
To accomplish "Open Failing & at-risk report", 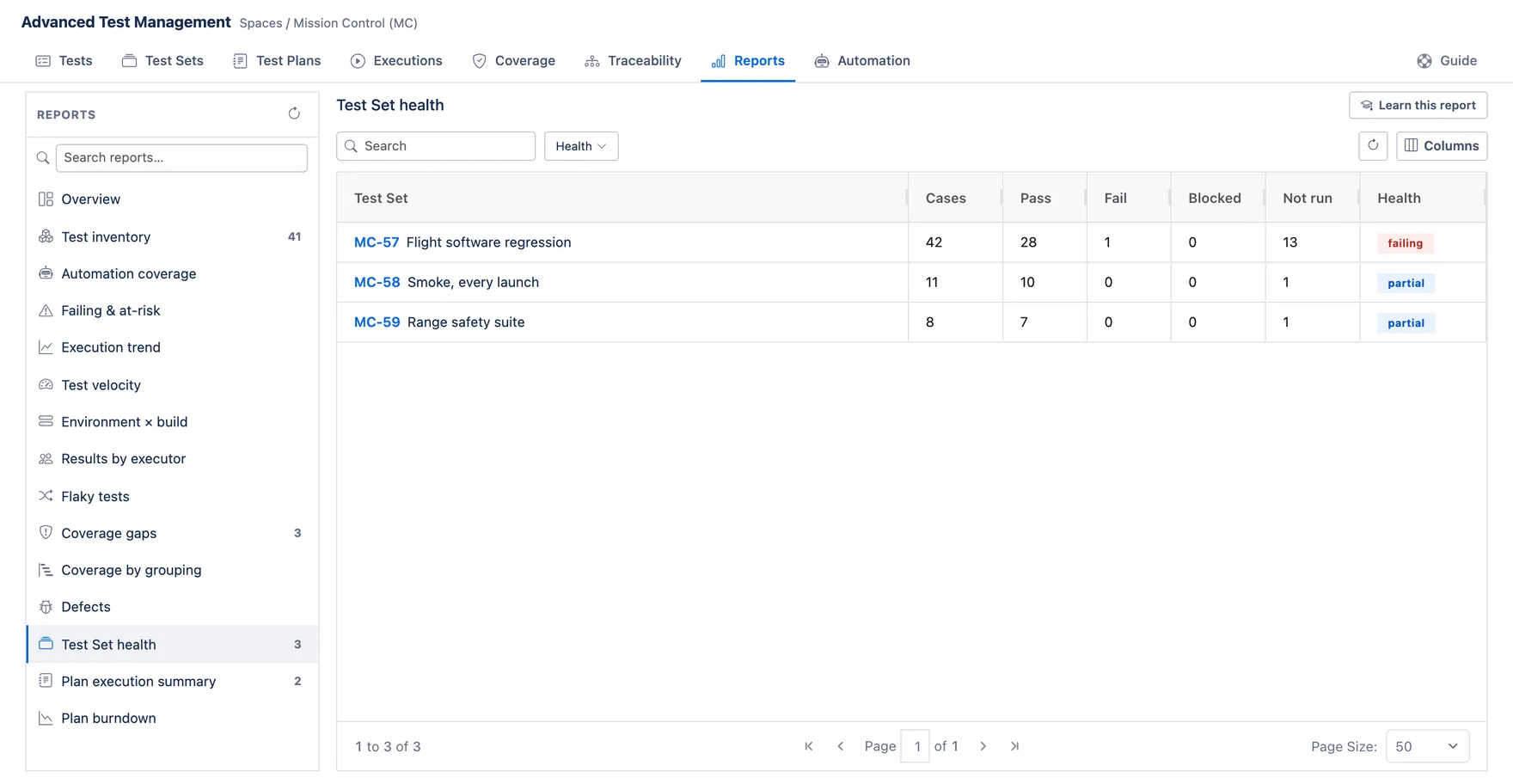I will pyautogui.click(x=173, y=310).
